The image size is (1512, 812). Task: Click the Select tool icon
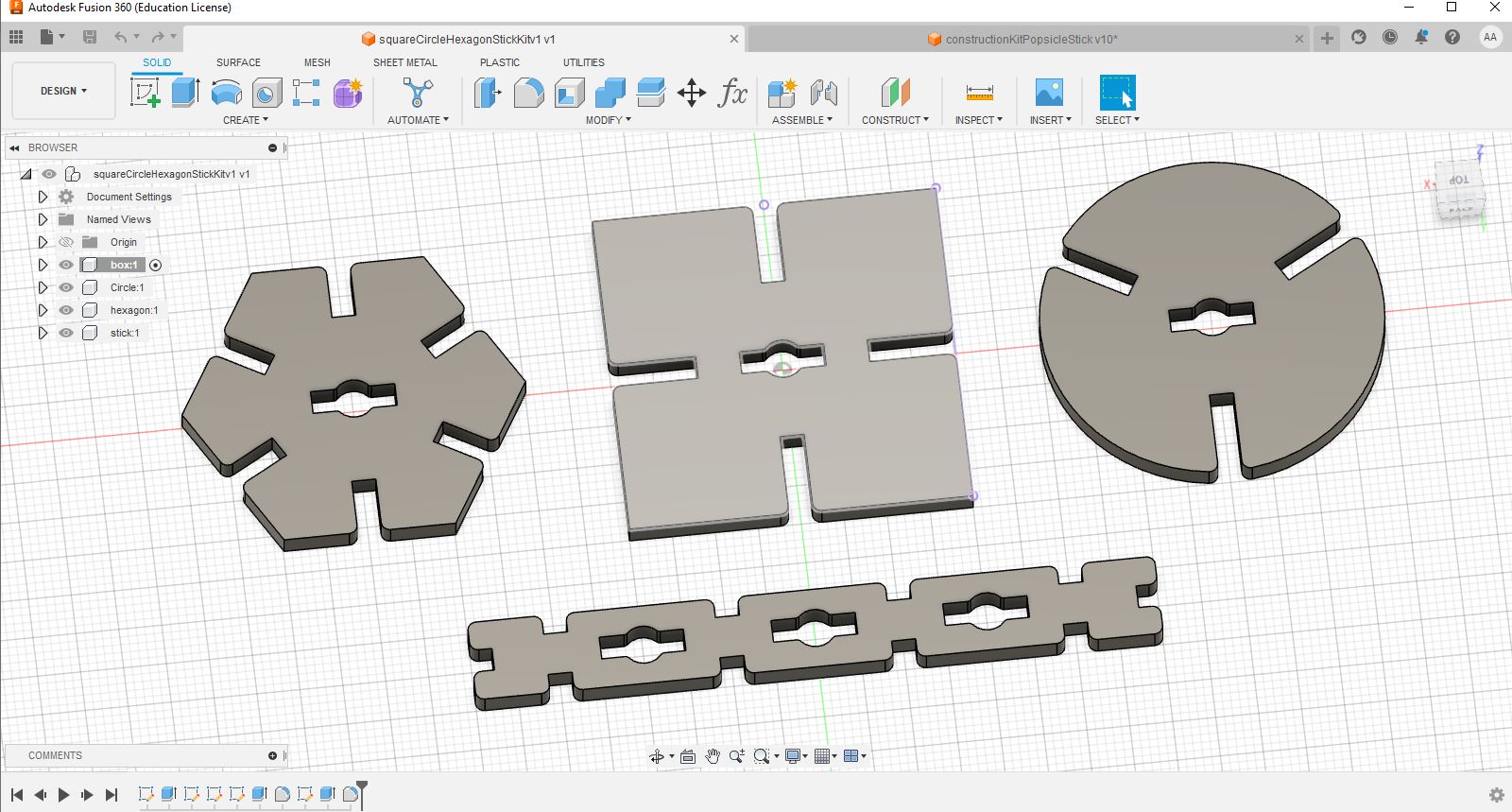tap(1117, 93)
